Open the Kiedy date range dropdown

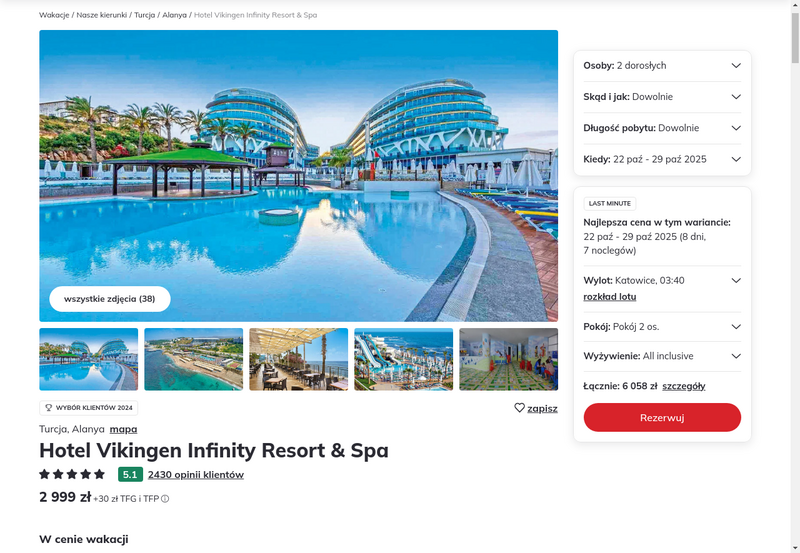662,159
